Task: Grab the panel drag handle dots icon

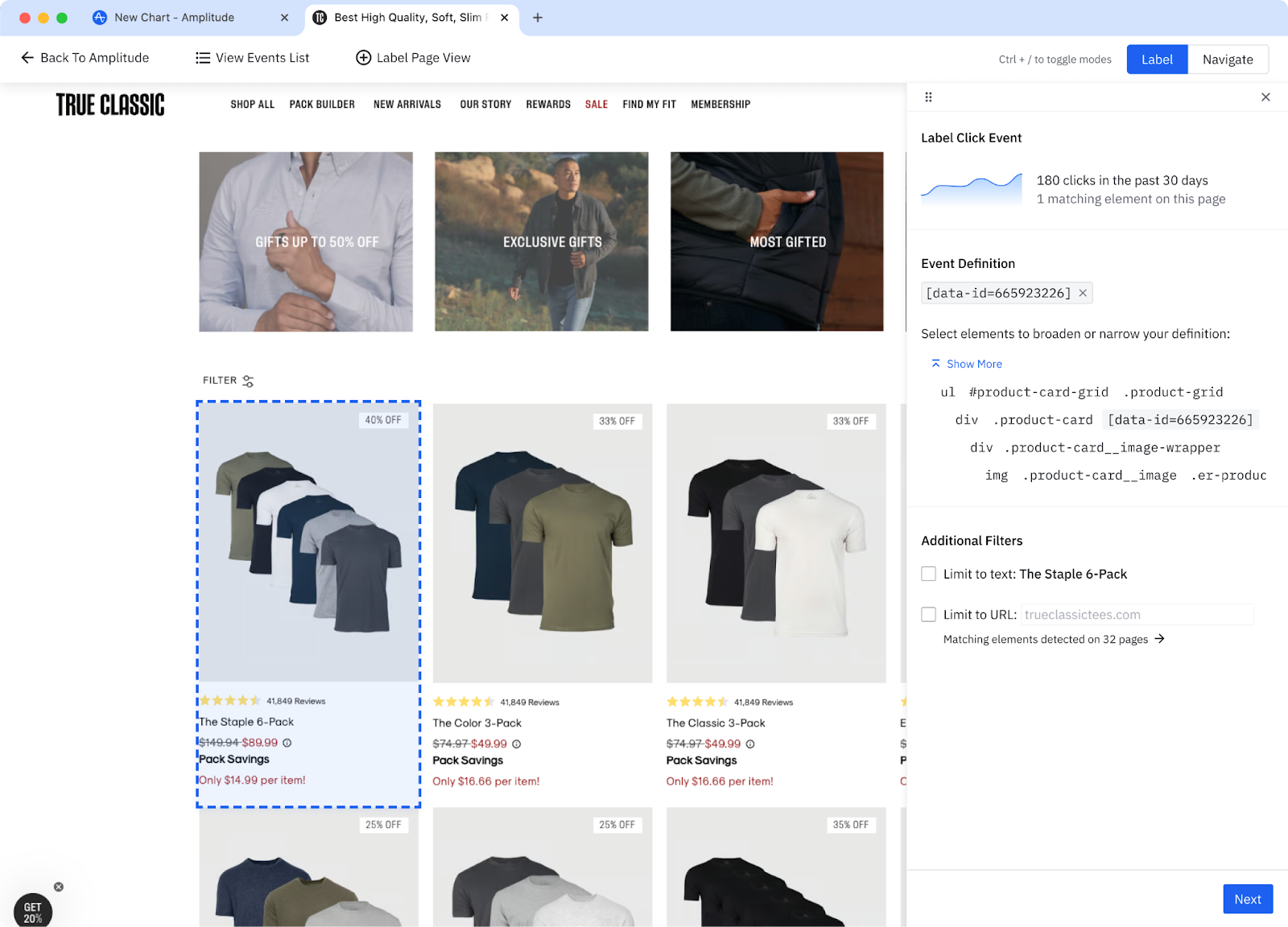Action: click(928, 97)
